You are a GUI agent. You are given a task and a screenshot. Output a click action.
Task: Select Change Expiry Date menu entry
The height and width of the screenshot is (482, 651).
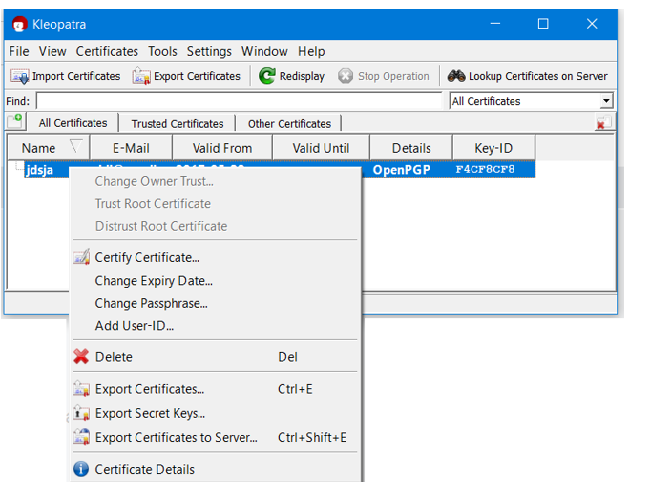[x=153, y=281]
